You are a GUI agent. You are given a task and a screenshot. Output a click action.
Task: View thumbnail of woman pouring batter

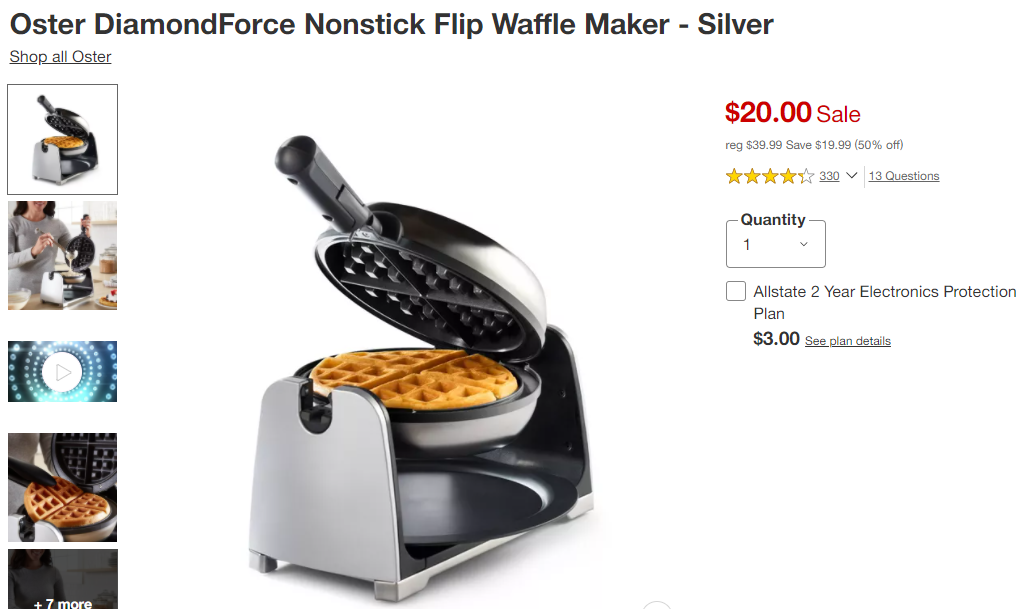[x=63, y=256]
